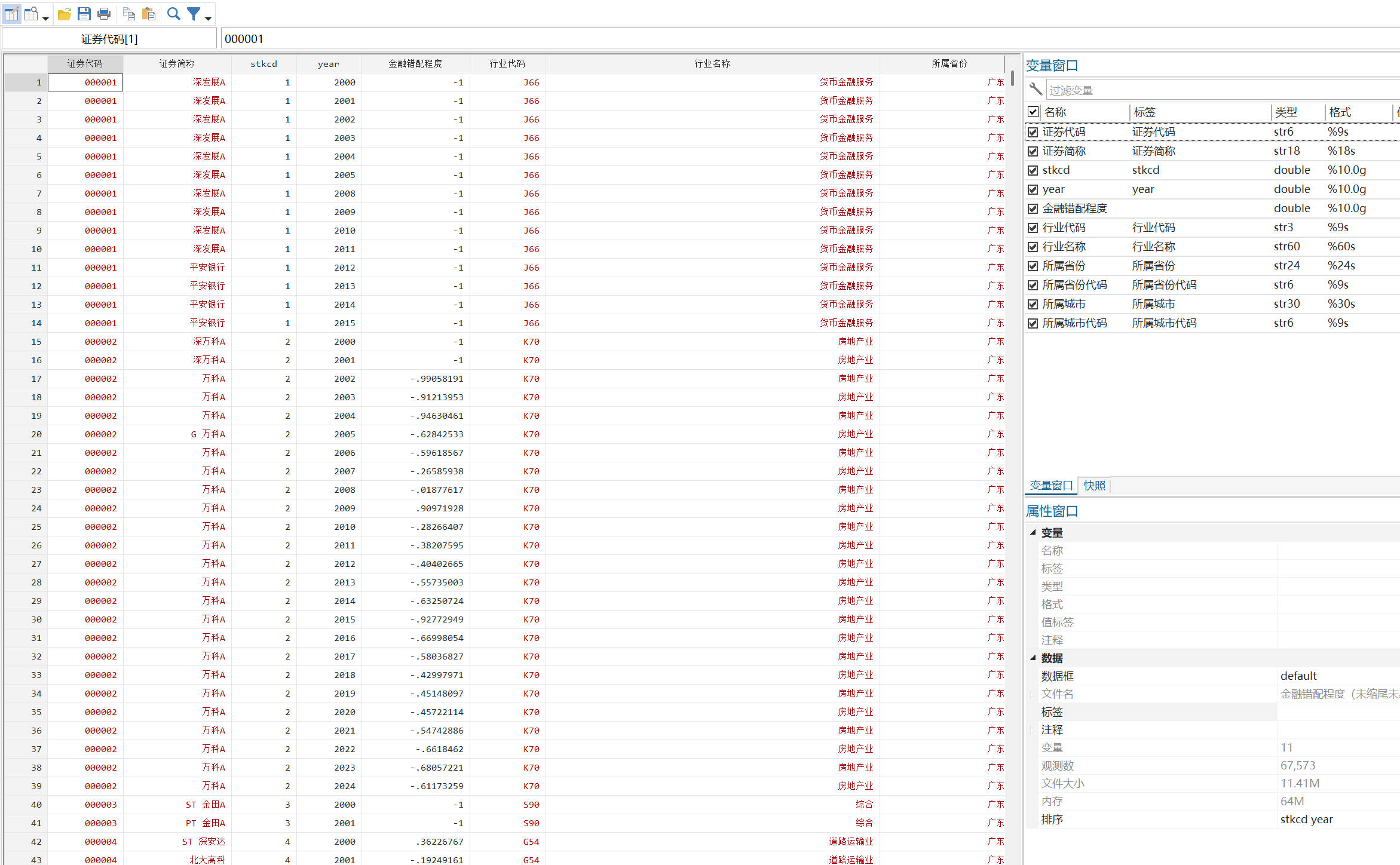Uncheck the stkcd variable checkbox
The width and height of the screenshot is (1400, 865).
click(1033, 170)
